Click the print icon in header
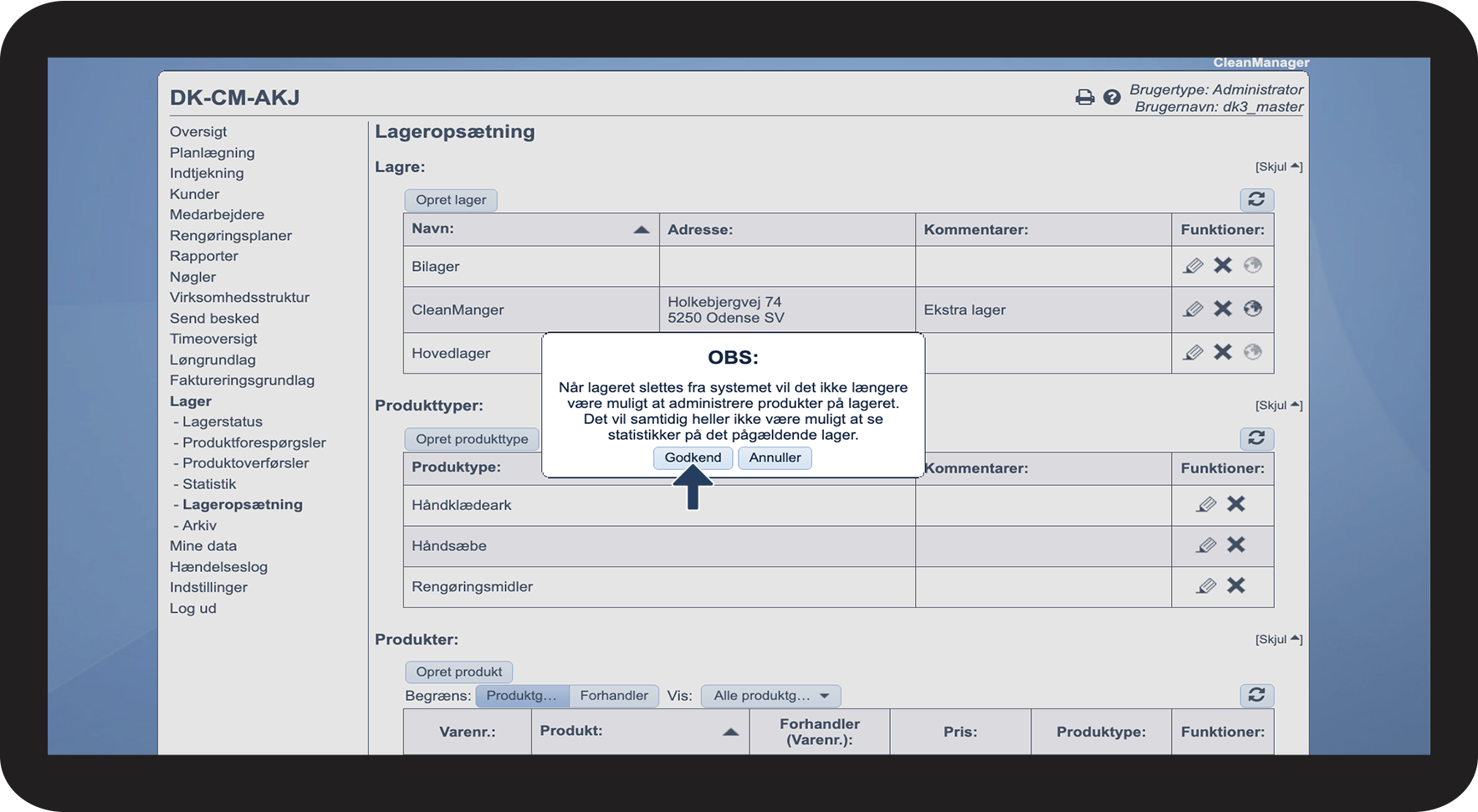This screenshot has height=812, width=1478. pyautogui.click(x=1084, y=98)
